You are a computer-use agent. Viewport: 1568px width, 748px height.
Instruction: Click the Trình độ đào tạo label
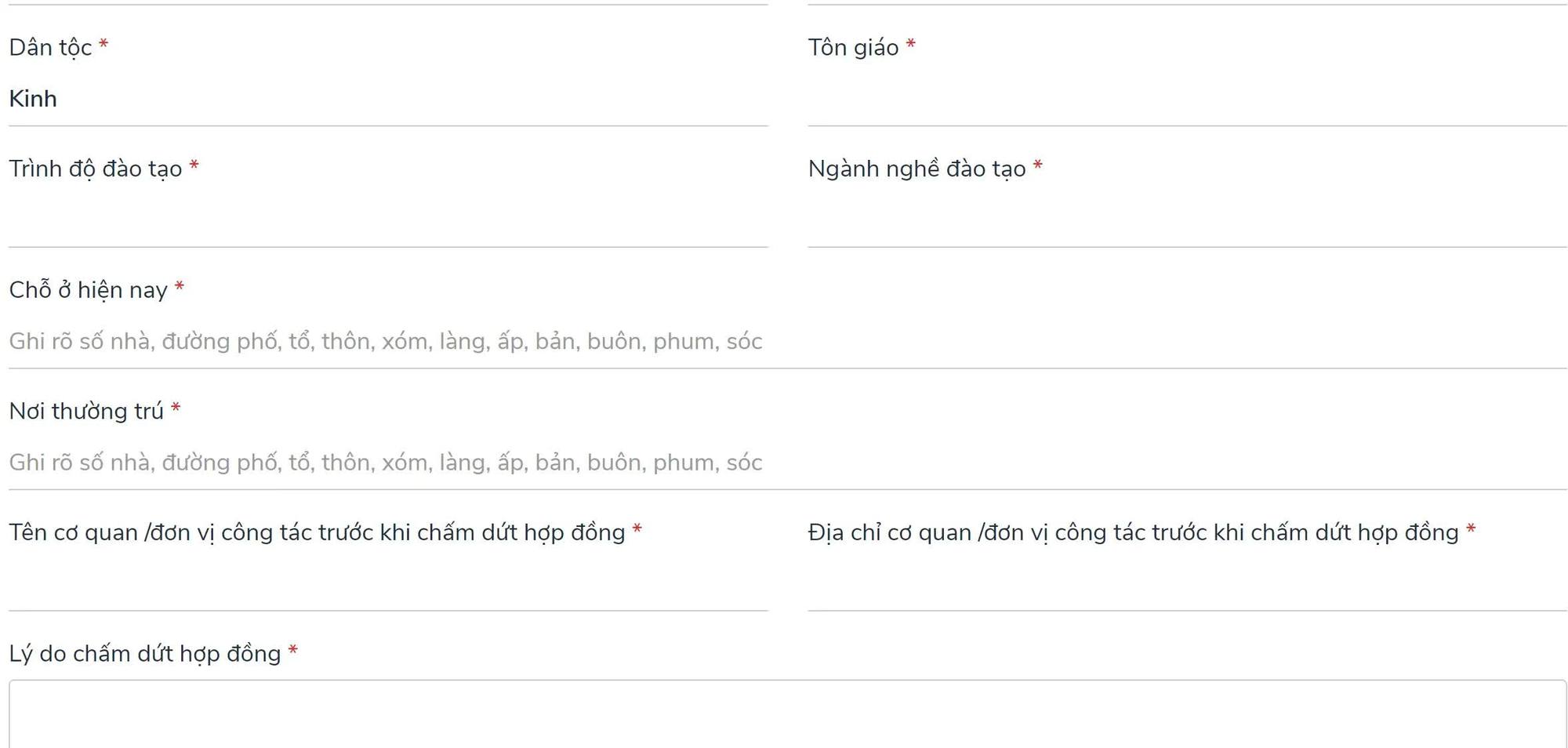[x=94, y=168]
